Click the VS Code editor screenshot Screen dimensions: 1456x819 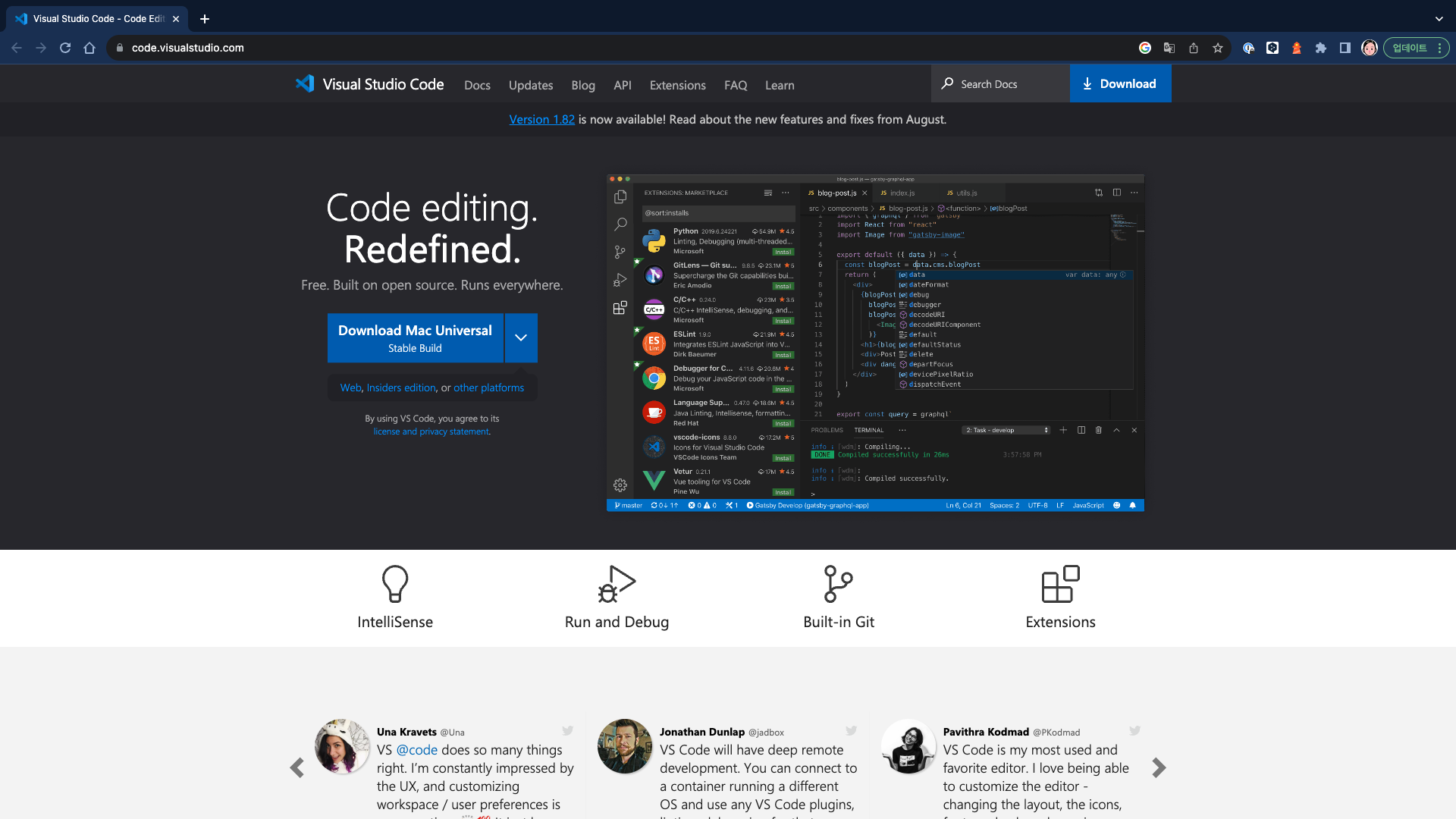pos(875,343)
